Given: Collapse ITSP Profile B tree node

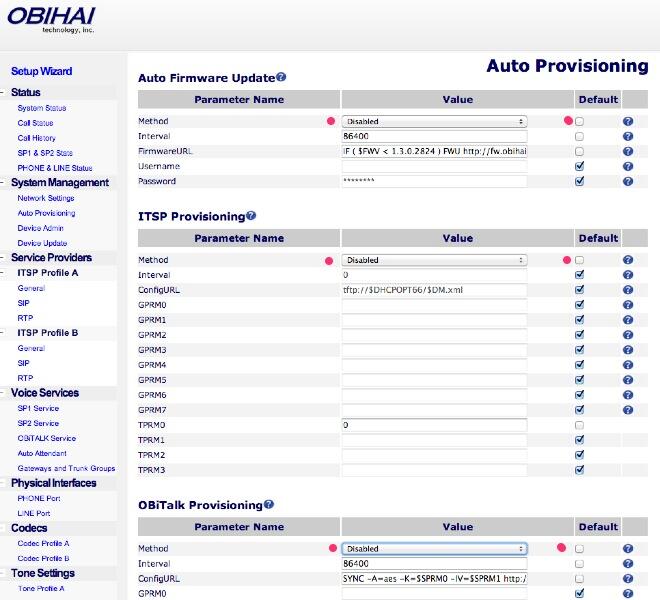Looking at the screenshot, I should pos(3,333).
